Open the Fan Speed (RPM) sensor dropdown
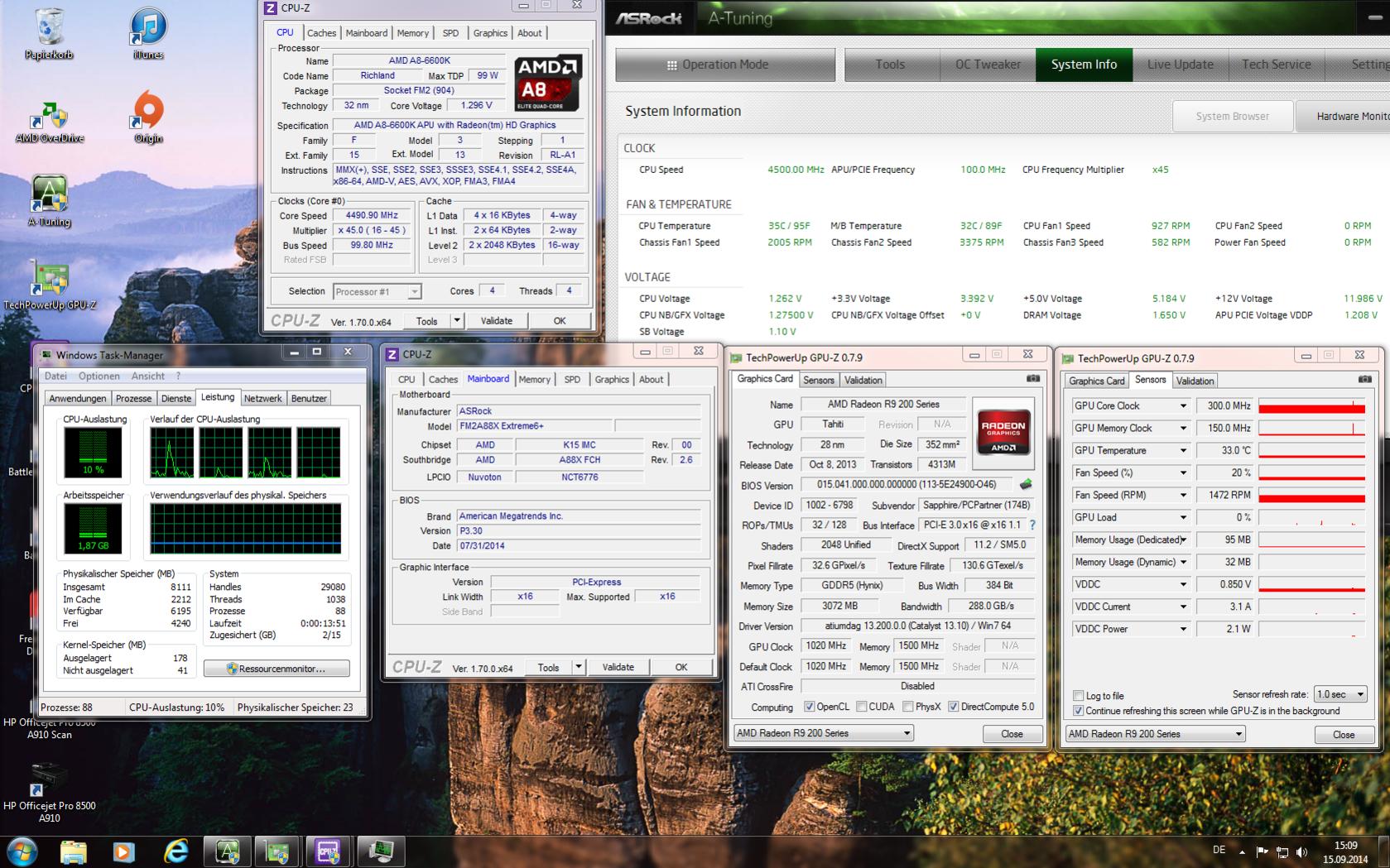Screen dimensions: 1390x868 [x=1183, y=495]
